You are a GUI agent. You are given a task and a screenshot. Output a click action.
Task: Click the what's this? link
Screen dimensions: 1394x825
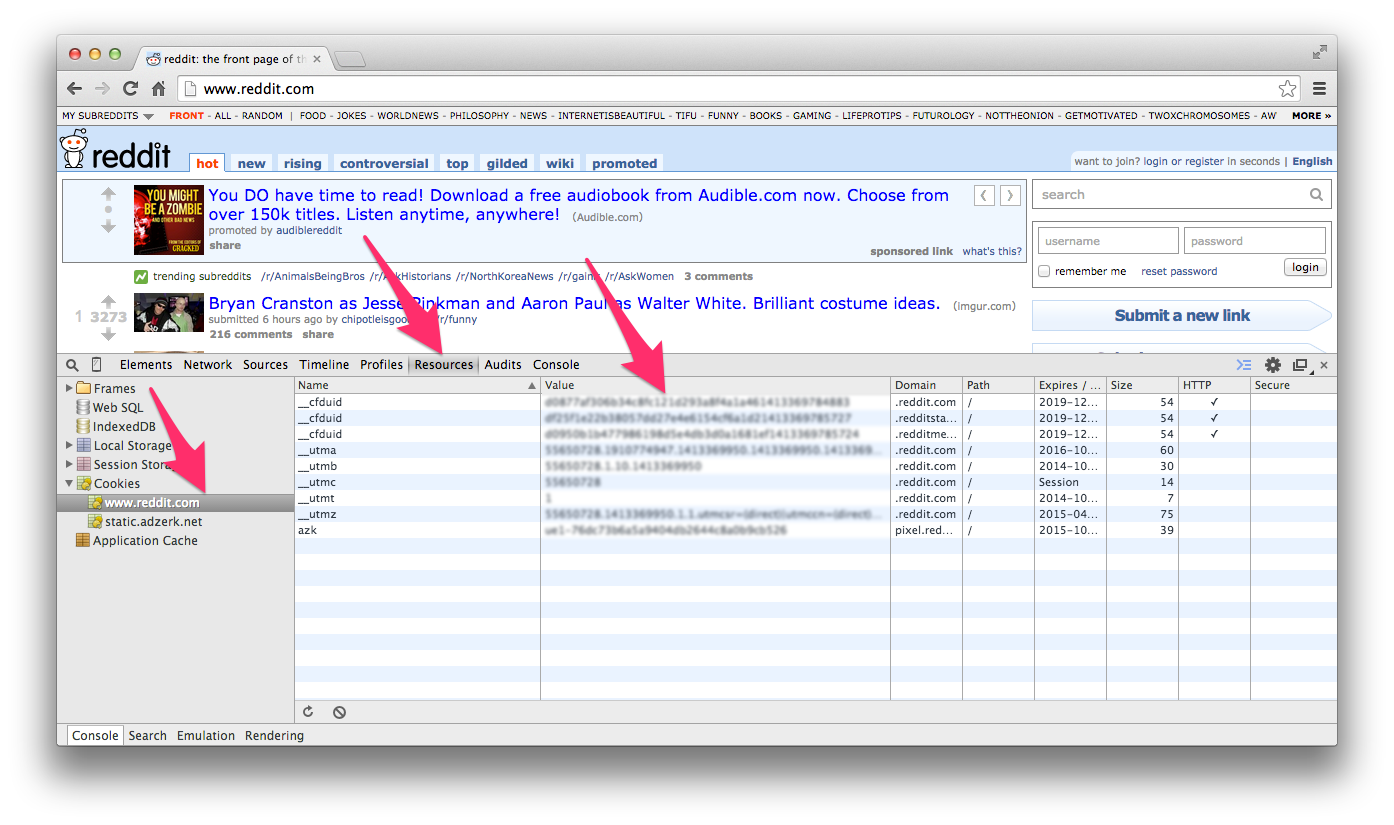point(992,252)
